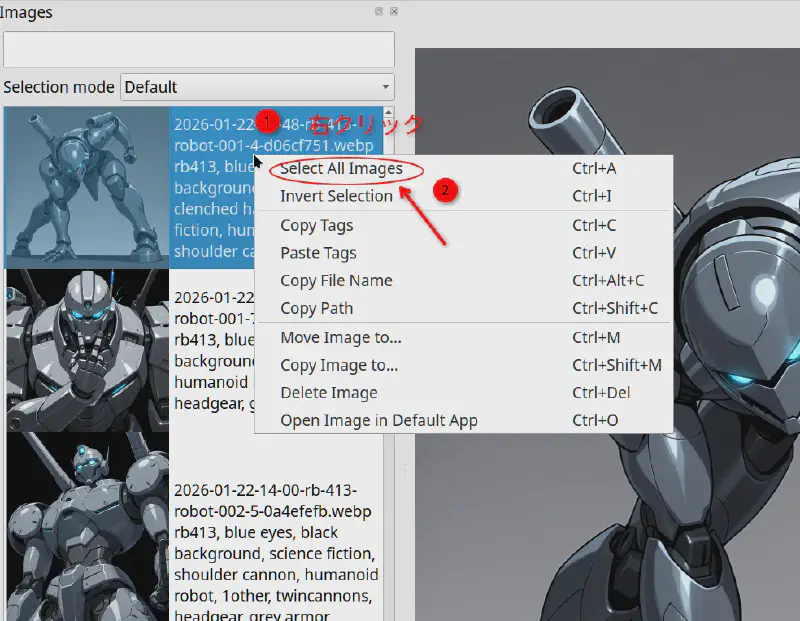The height and width of the screenshot is (621, 800).
Task: Click the image list scroll-up arrow
Action: pos(389,113)
